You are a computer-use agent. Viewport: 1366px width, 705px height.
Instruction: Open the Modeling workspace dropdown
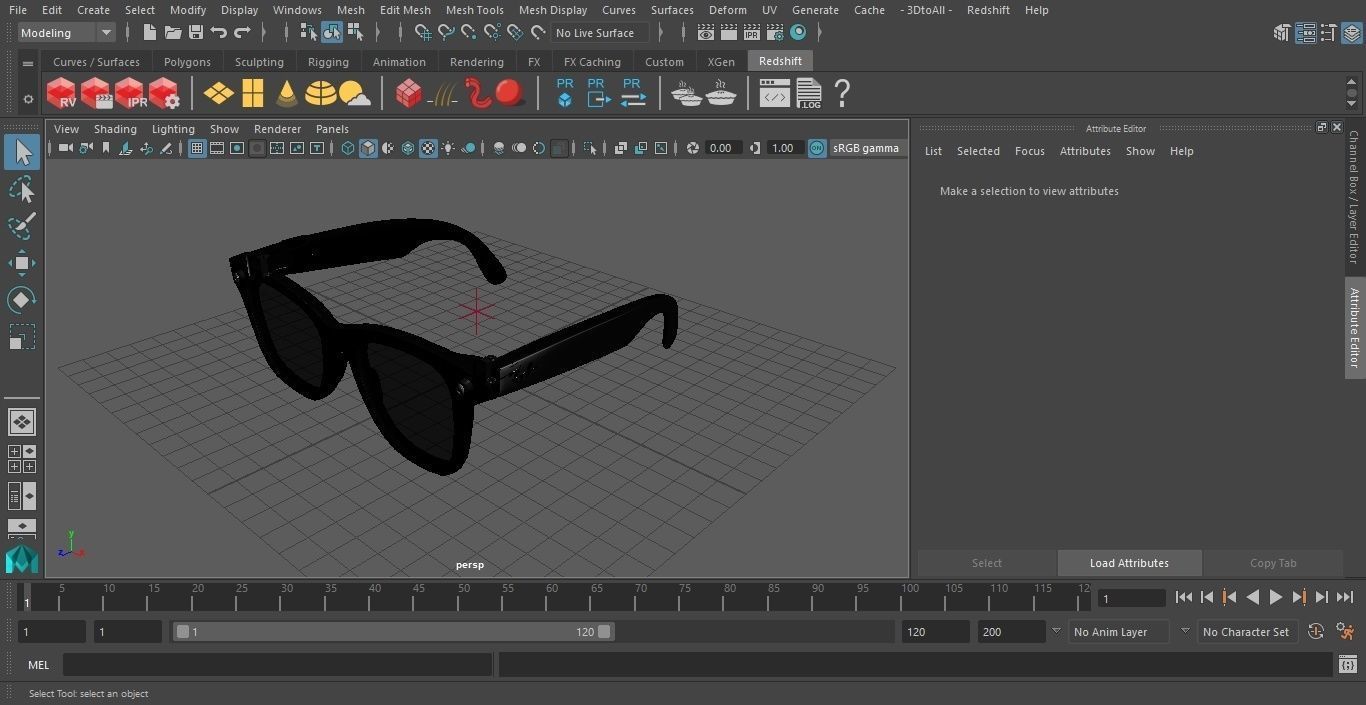[67, 33]
